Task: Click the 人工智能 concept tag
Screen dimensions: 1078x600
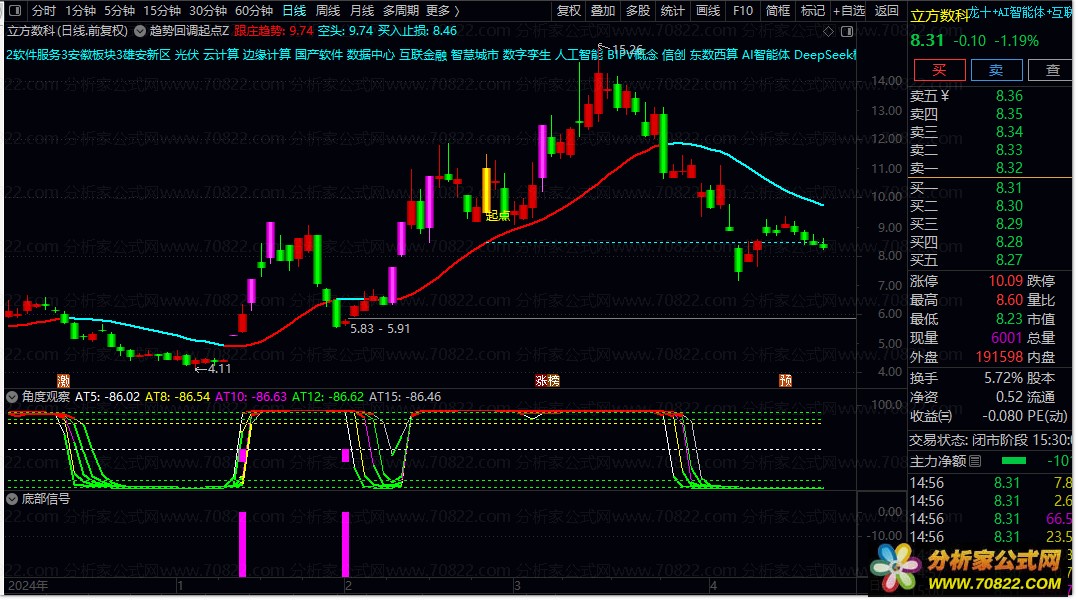Action: click(578, 55)
